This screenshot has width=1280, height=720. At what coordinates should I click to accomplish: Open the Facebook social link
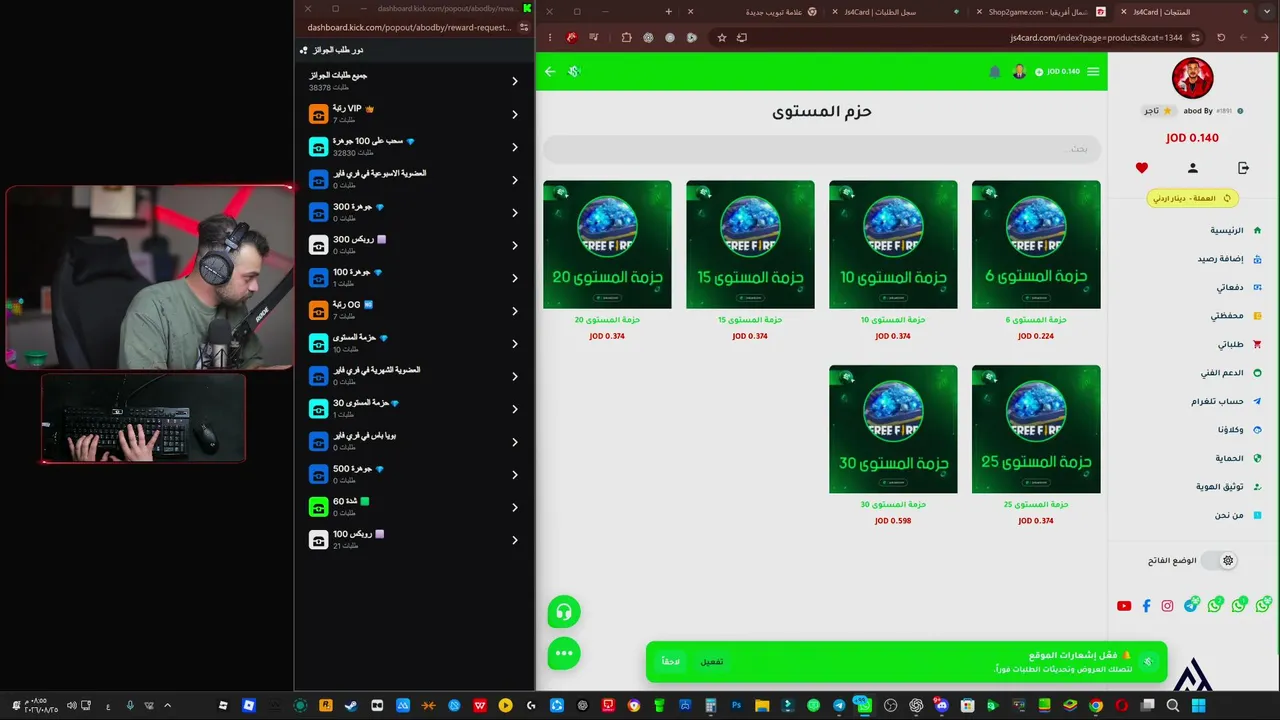1146,606
